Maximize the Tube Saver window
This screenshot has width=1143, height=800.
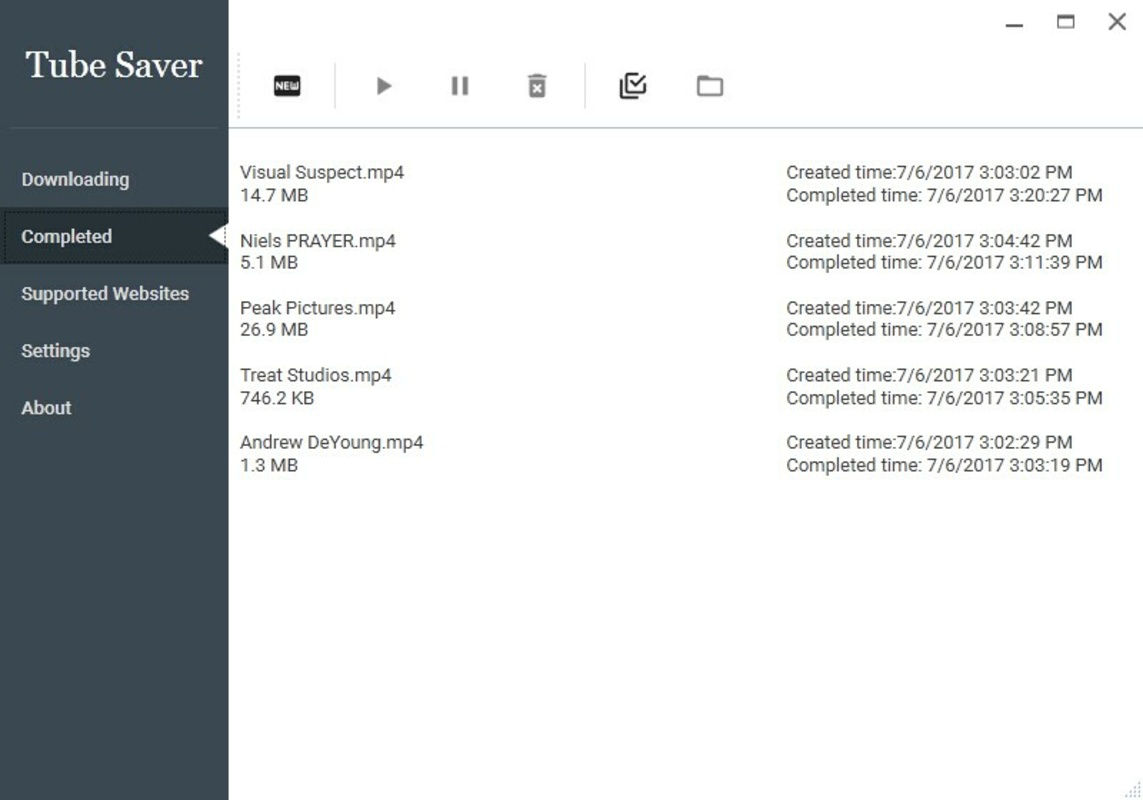(x=1066, y=22)
